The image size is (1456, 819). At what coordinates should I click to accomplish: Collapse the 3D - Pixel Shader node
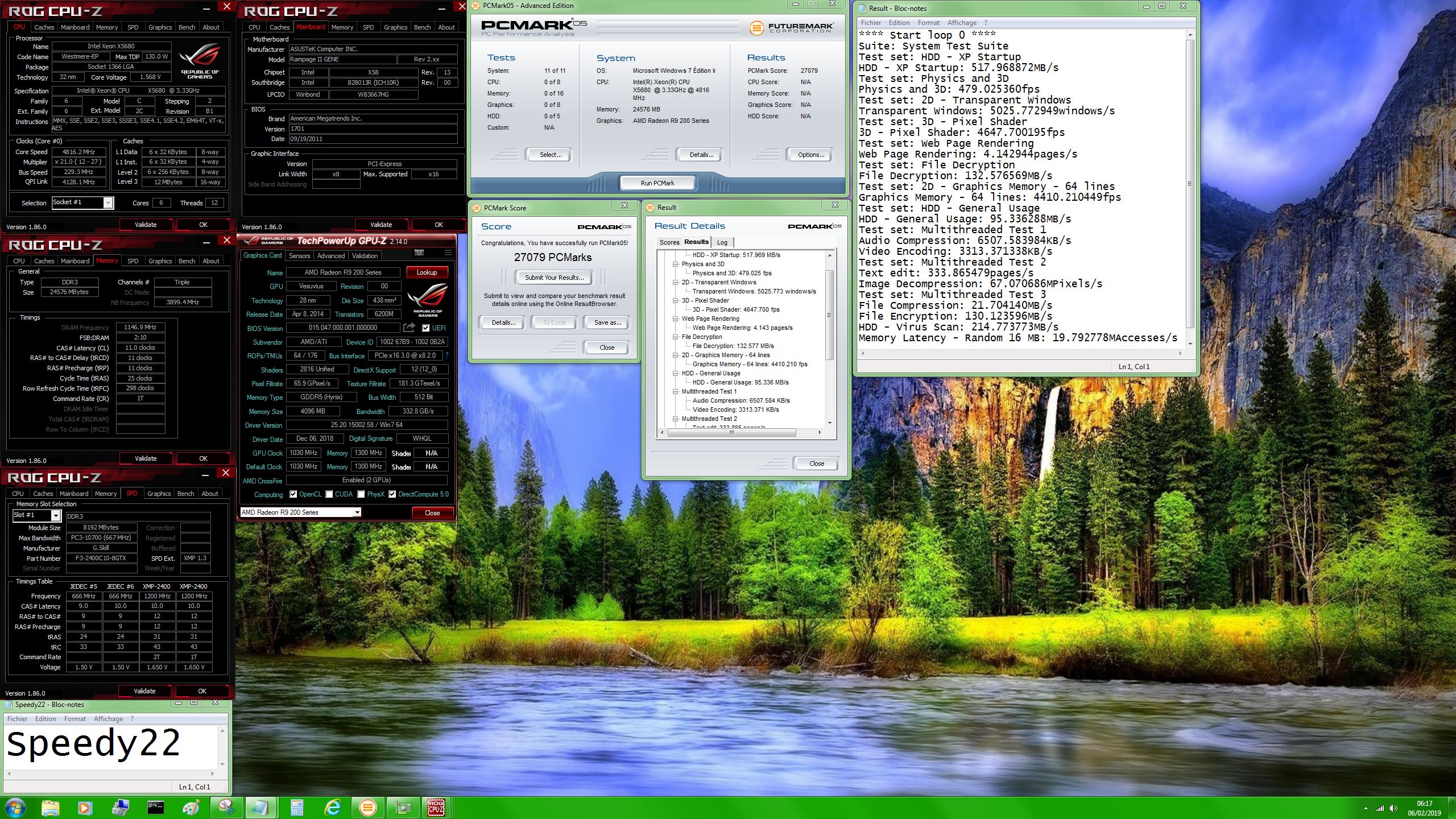click(676, 300)
